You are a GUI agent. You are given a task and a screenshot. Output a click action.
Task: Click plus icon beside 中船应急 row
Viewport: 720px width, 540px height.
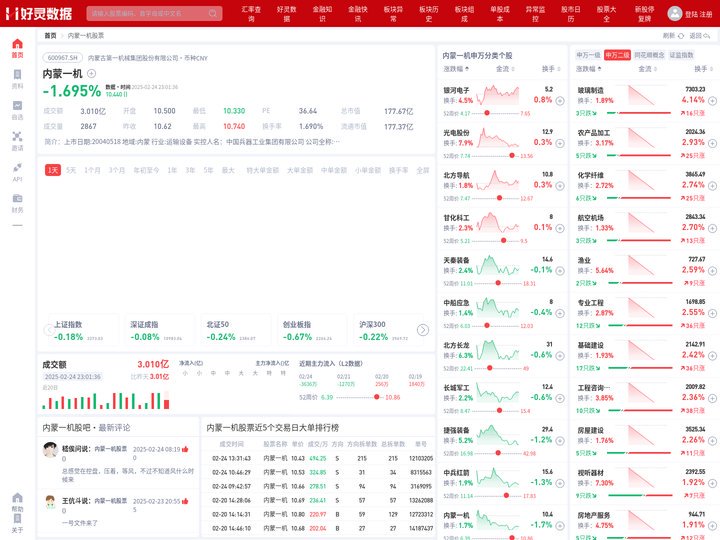click(560, 313)
